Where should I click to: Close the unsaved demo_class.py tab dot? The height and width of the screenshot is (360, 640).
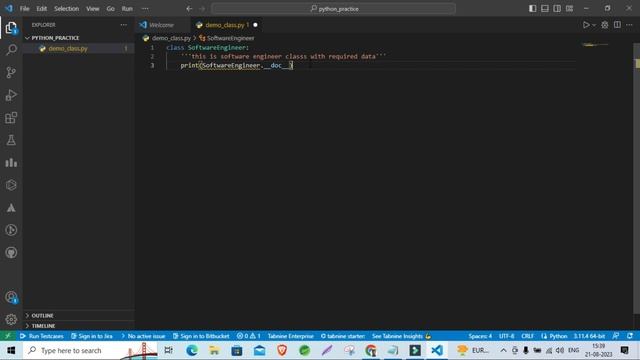[255, 25]
